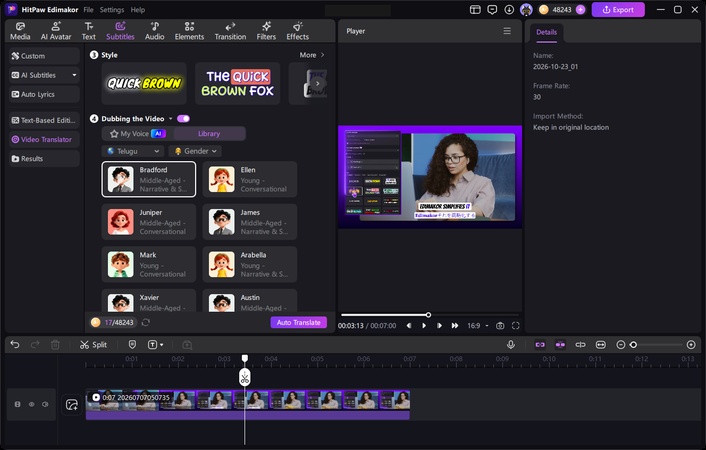This screenshot has height=450, width=706.
Task: Add more credits with plus icon
Action: (580, 9)
